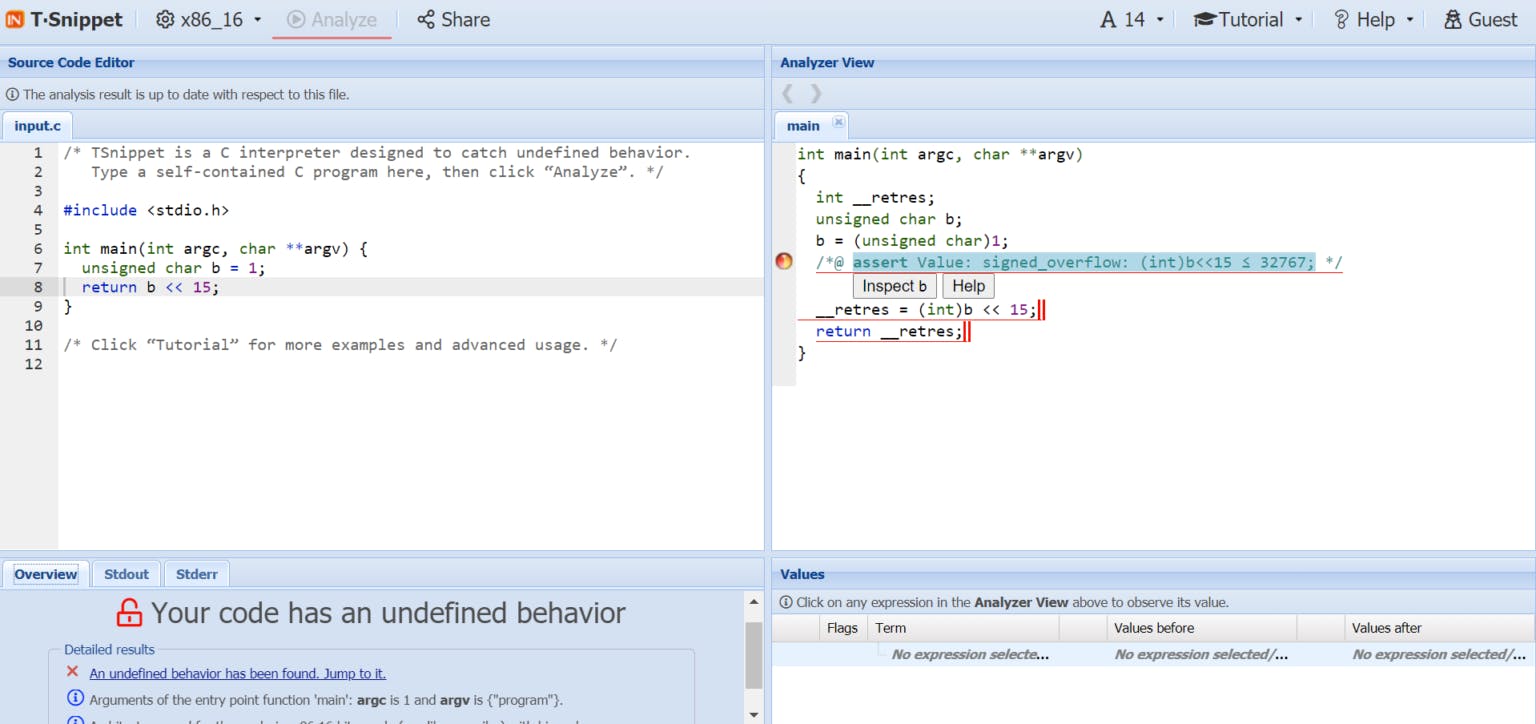Click the Inspect b button
This screenshot has height=724, width=1536.
coord(895,286)
